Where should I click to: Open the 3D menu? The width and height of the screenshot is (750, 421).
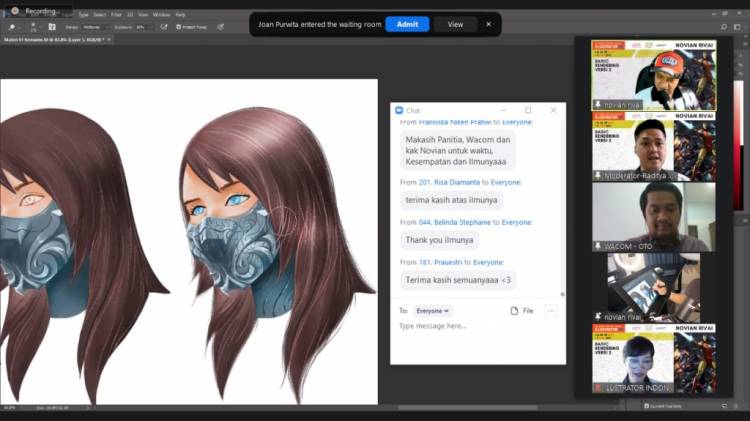(130, 15)
